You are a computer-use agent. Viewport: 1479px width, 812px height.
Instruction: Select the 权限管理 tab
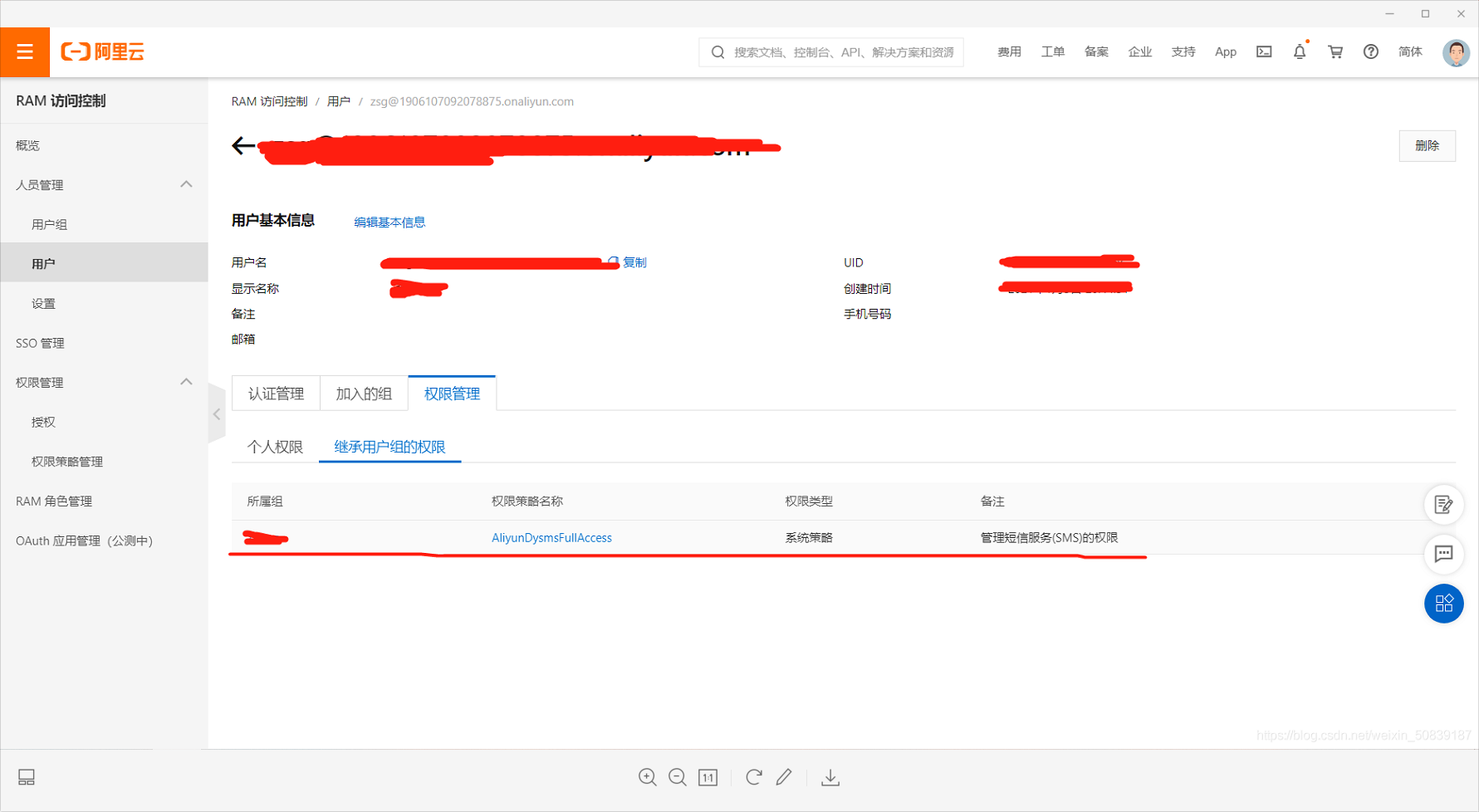(x=452, y=394)
